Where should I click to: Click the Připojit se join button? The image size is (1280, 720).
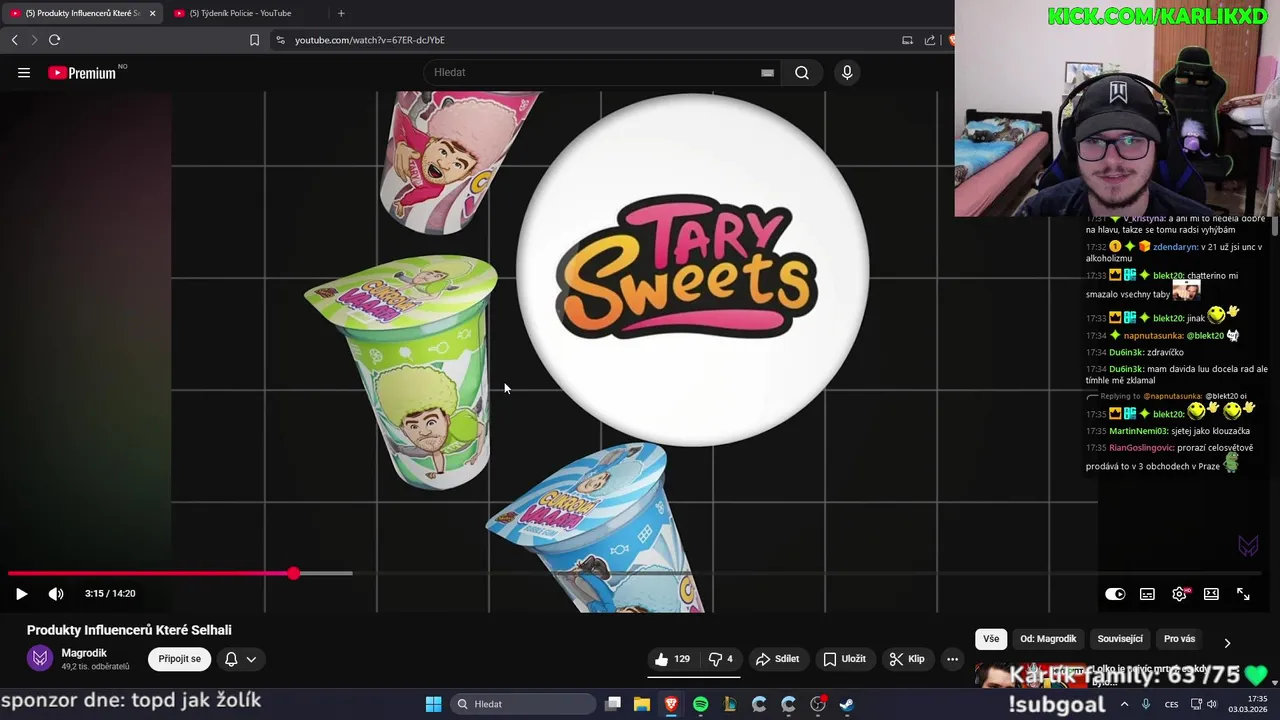coord(180,659)
